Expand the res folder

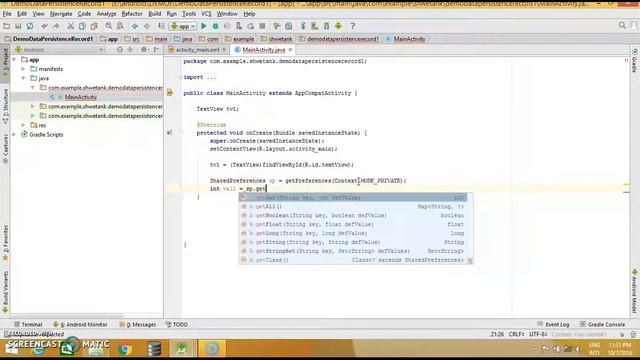(x=24, y=125)
